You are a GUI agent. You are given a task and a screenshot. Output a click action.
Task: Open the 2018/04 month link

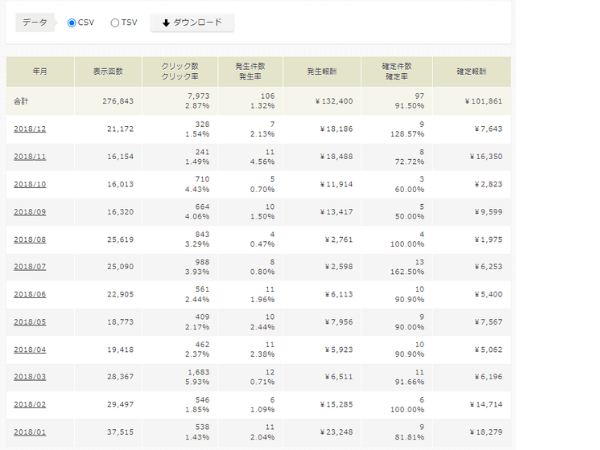(x=29, y=352)
